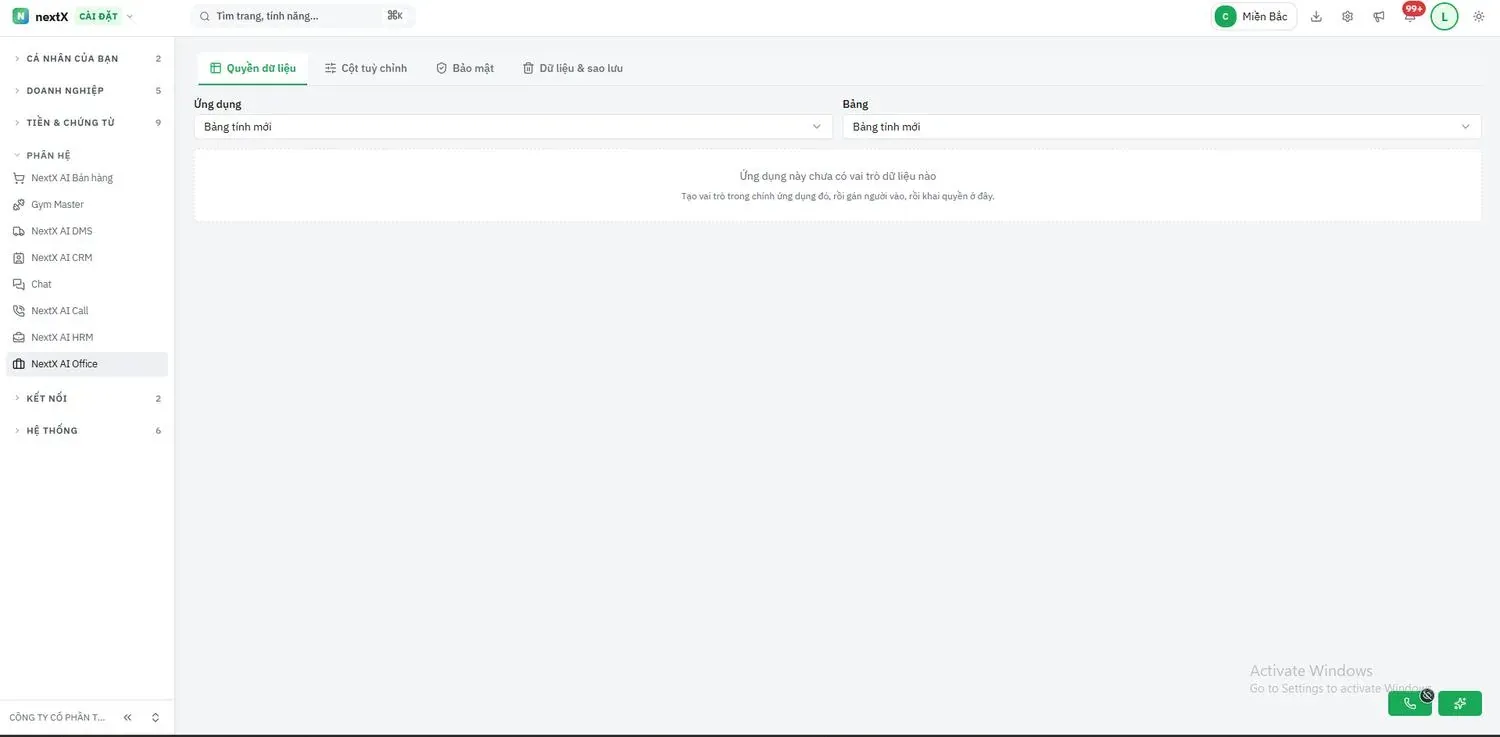Expand the Tiền & Chứng từ section
The height and width of the screenshot is (737, 1500).
click(87, 122)
